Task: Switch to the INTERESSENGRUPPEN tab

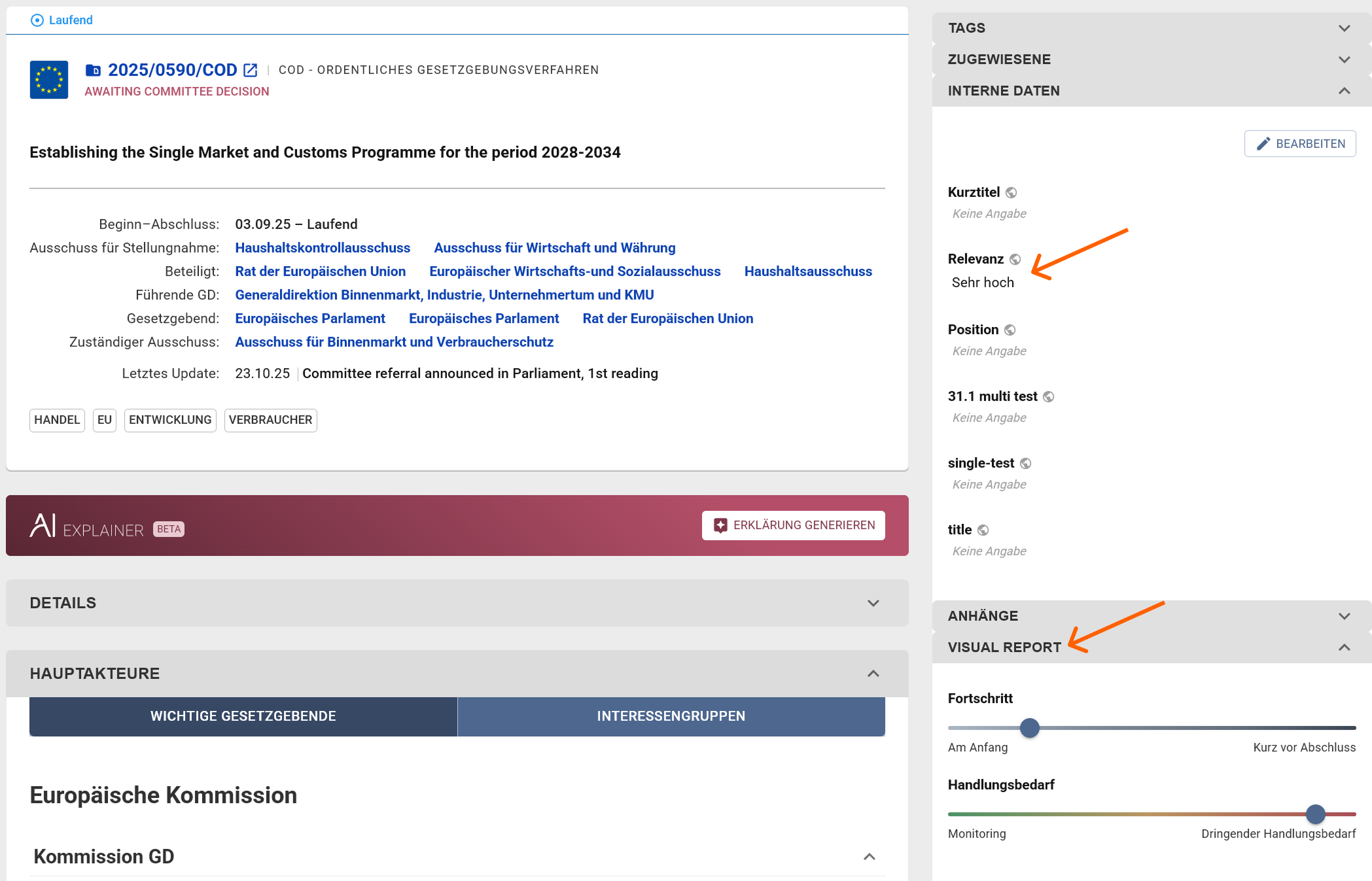Action: click(x=671, y=716)
